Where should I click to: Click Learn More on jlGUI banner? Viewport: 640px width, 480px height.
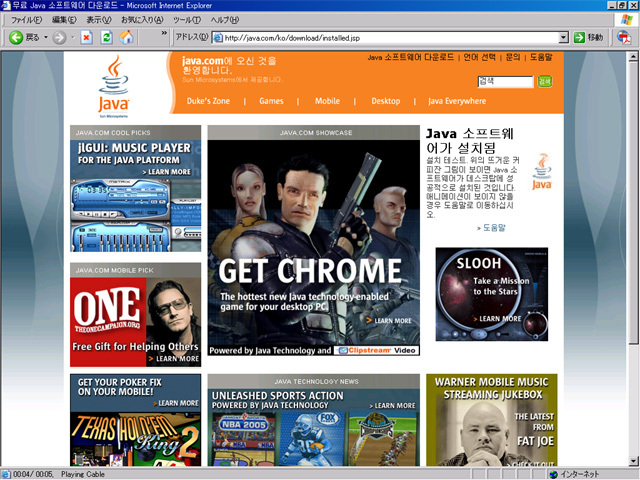click(167, 172)
